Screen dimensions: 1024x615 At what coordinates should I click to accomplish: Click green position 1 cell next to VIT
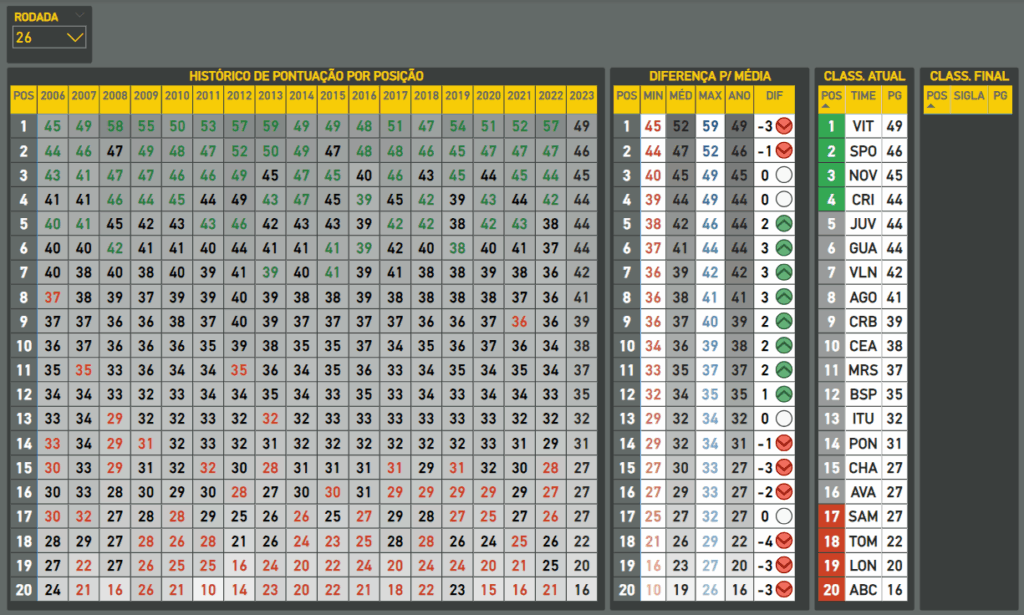click(829, 126)
